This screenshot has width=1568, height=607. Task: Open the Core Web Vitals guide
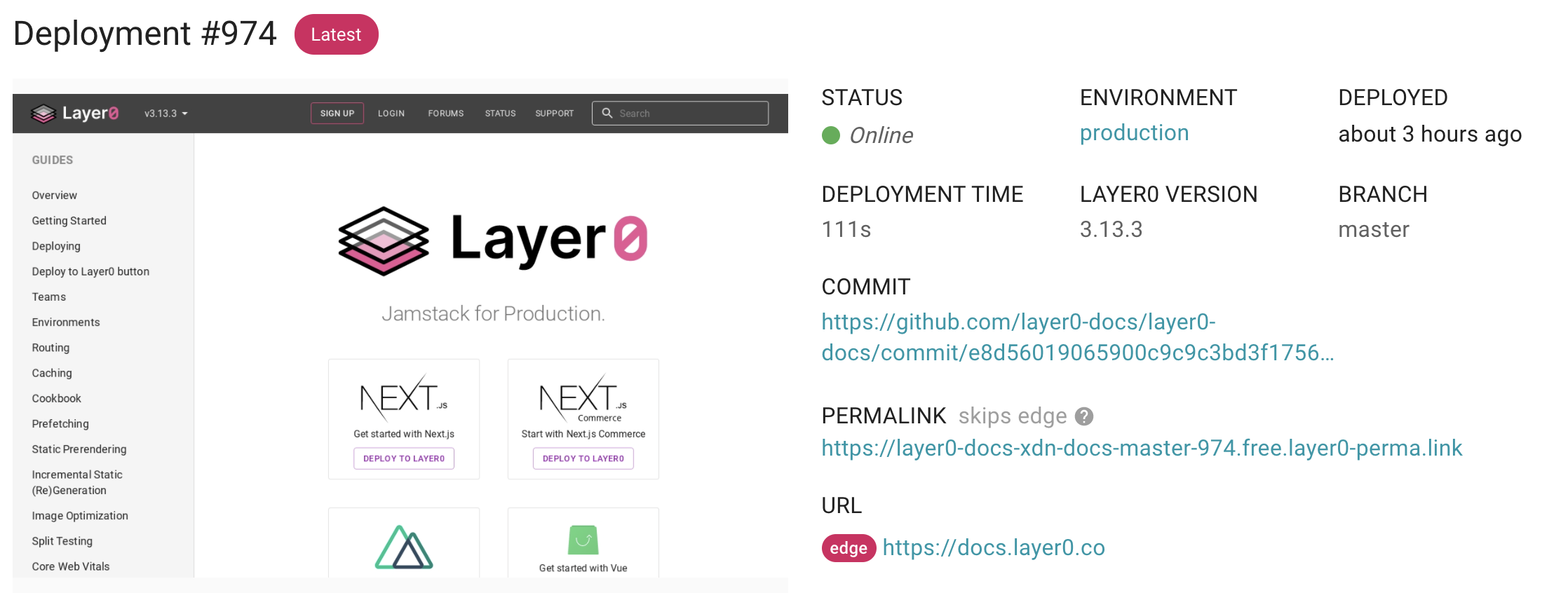coord(71,566)
